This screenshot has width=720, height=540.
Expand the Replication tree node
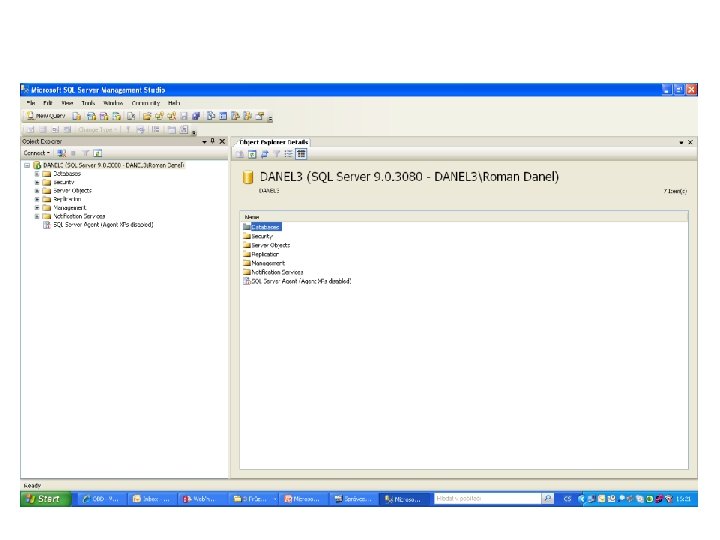(37, 199)
